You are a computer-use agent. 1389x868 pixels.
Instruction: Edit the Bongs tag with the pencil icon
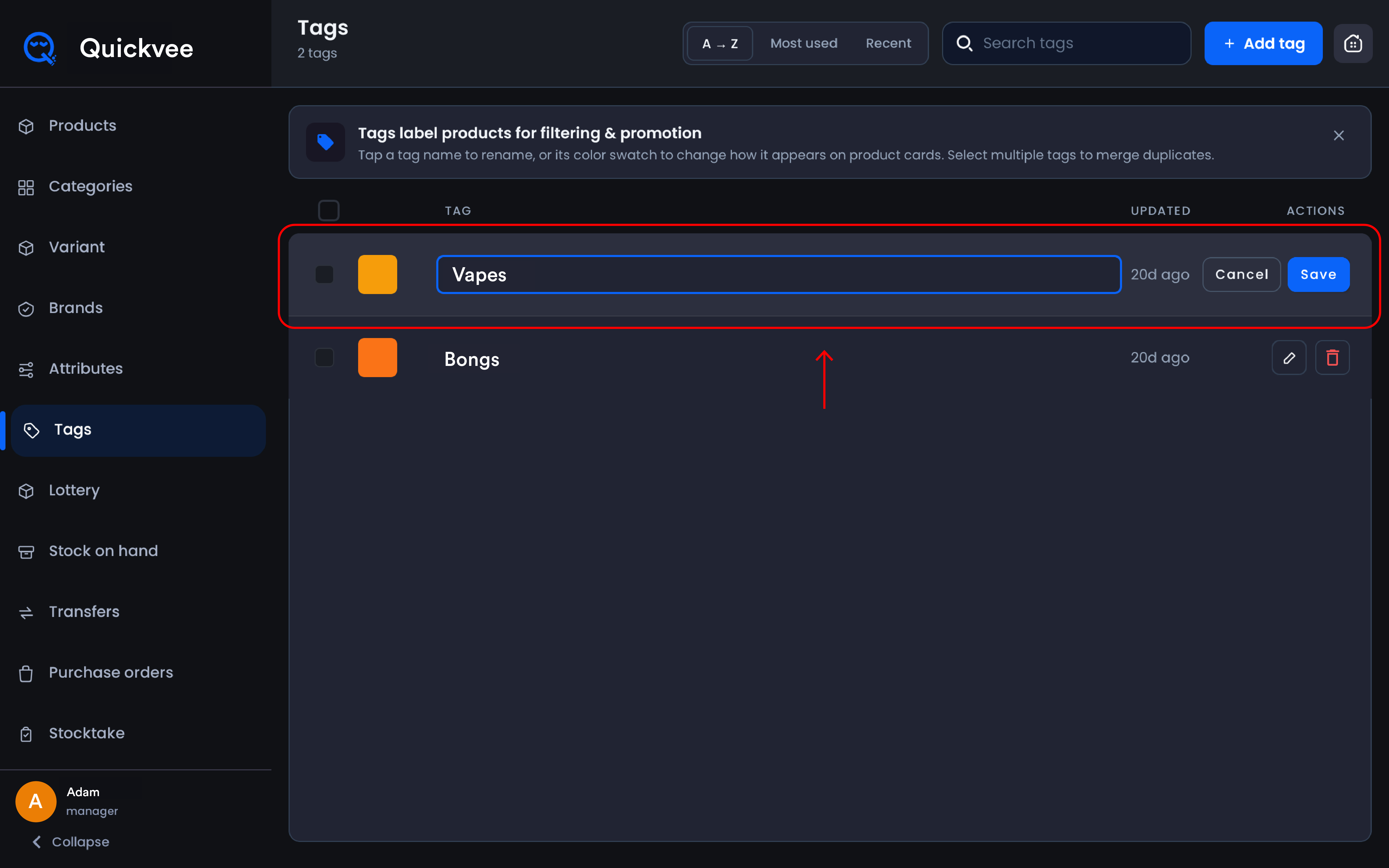(1289, 358)
